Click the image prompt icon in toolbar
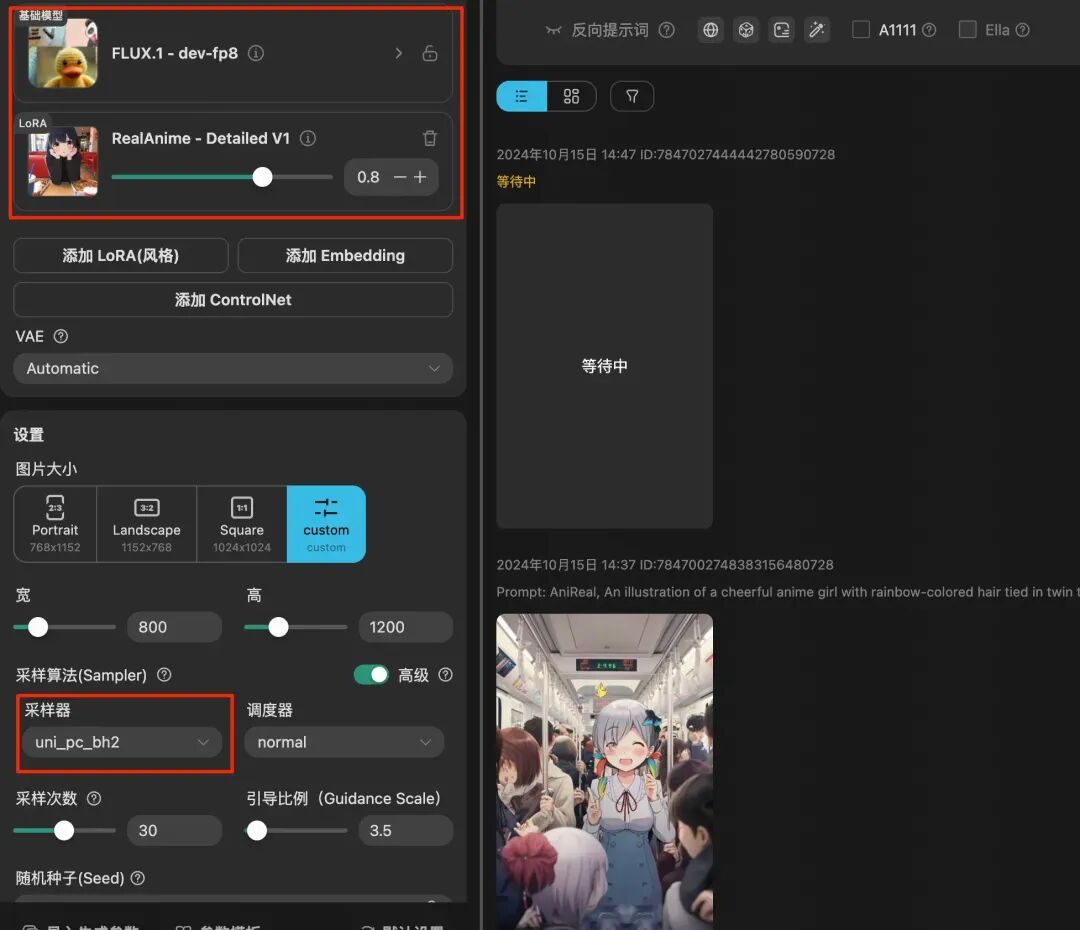This screenshot has height=930, width=1080. (x=782, y=30)
